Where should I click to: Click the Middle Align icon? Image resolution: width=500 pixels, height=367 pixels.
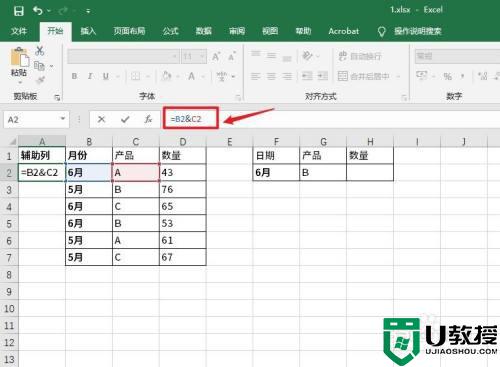(x=271, y=56)
